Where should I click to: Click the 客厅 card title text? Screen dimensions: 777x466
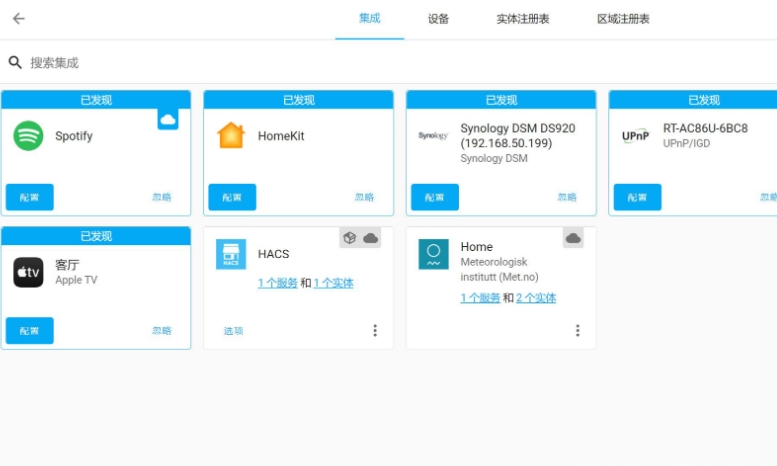point(67,265)
